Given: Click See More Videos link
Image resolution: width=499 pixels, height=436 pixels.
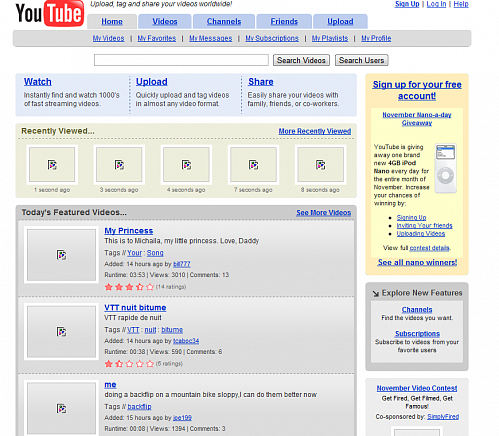Looking at the screenshot, I should [x=324, y=213].
